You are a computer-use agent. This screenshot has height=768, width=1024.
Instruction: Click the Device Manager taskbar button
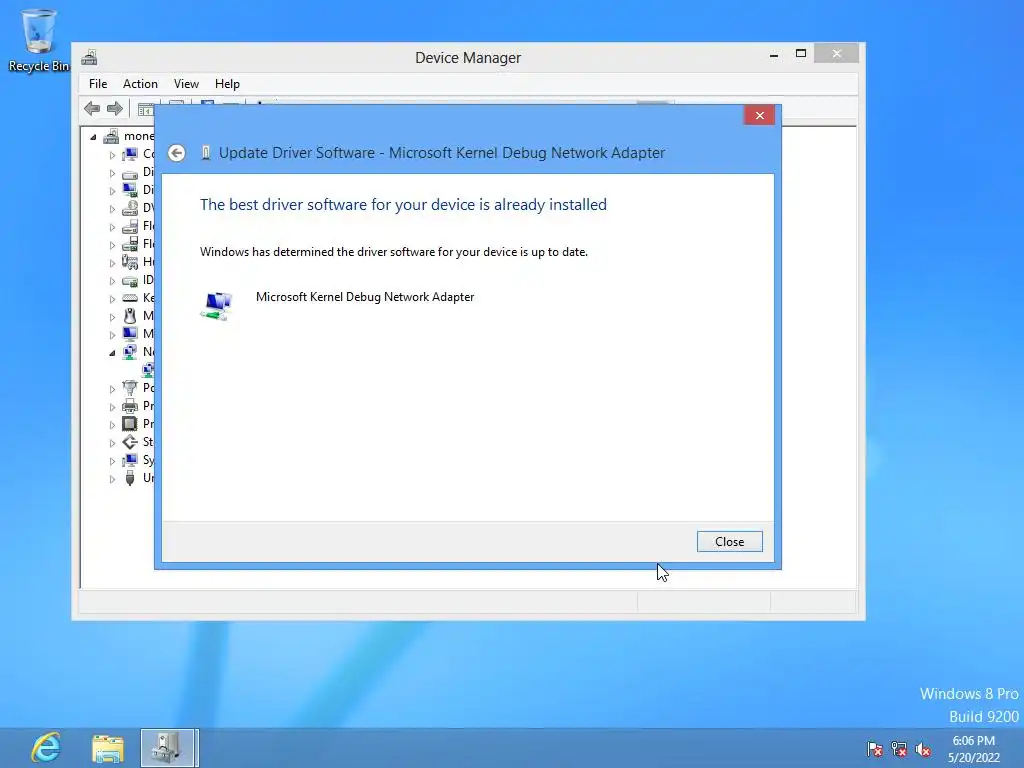[169, 748]
